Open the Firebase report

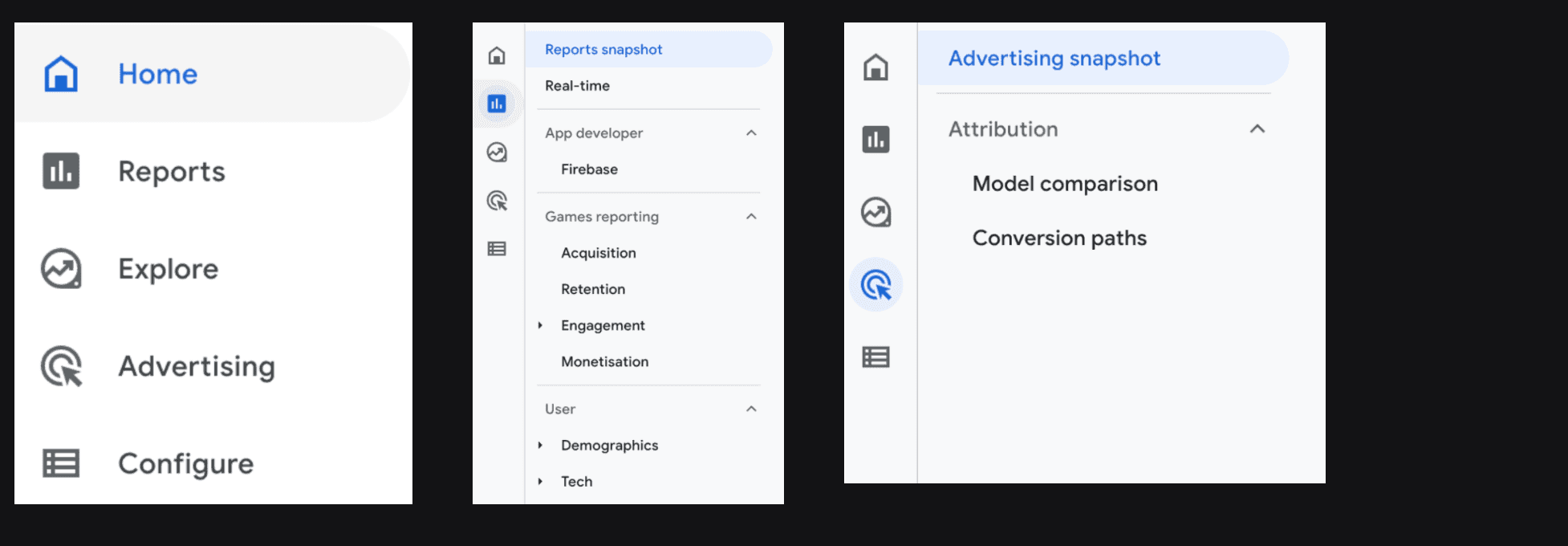tap(589, 169)
